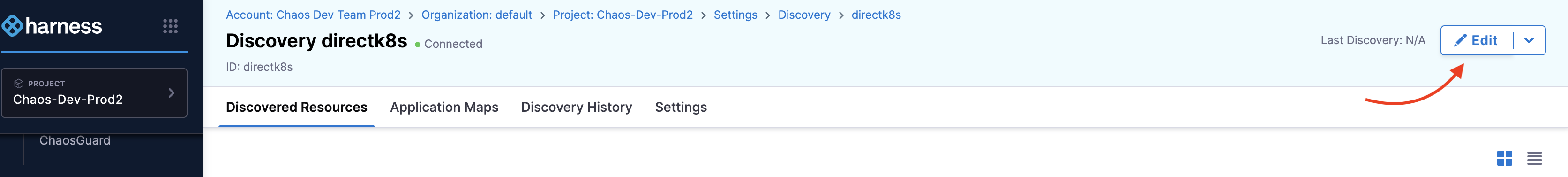Select the Discovered Resources tab
Viewport: 1568px width, 177px height.
point(296,108)
